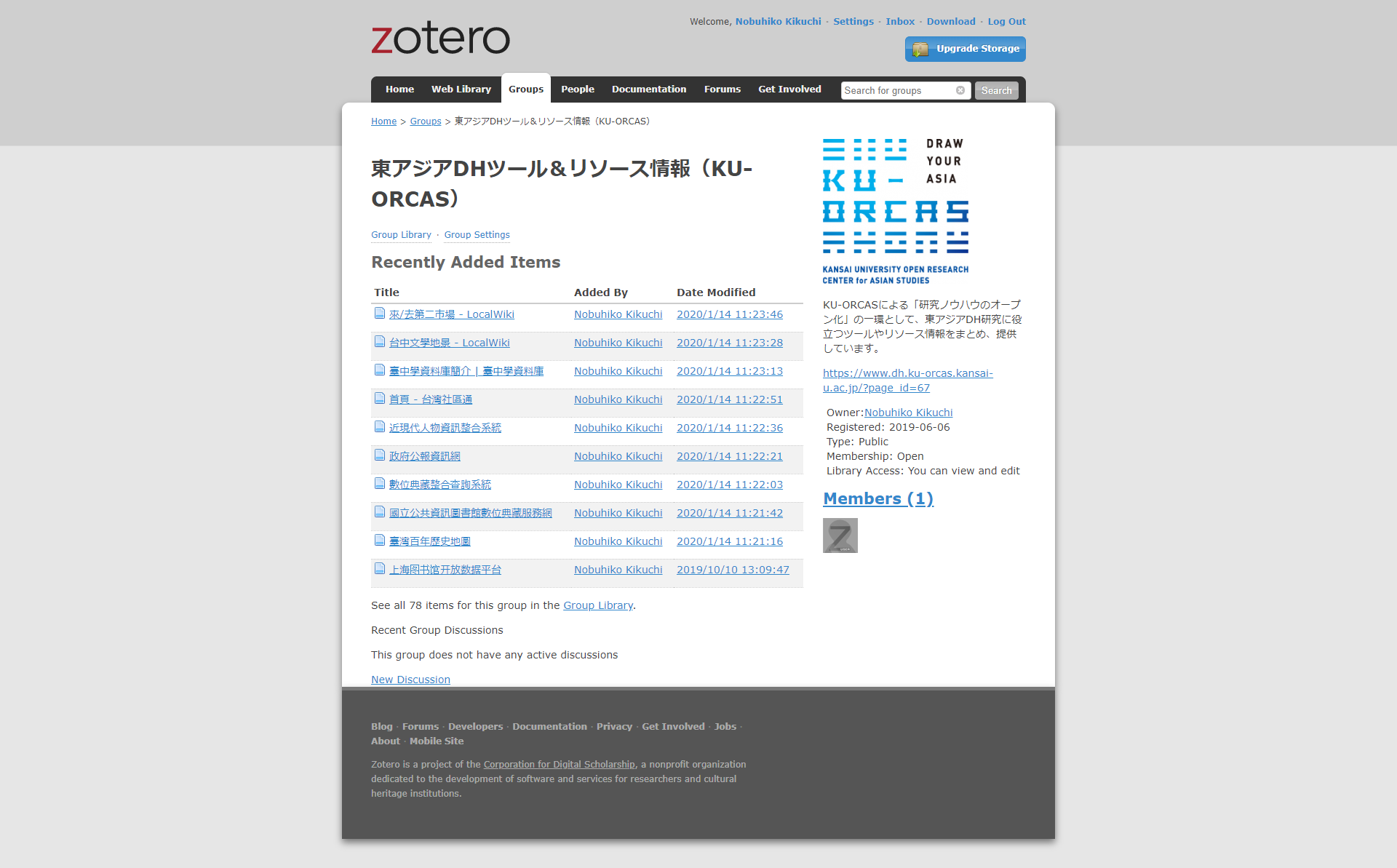Open the Forums tab
The height and width of the screenshot is (868, 1397).
click(723, 89)
